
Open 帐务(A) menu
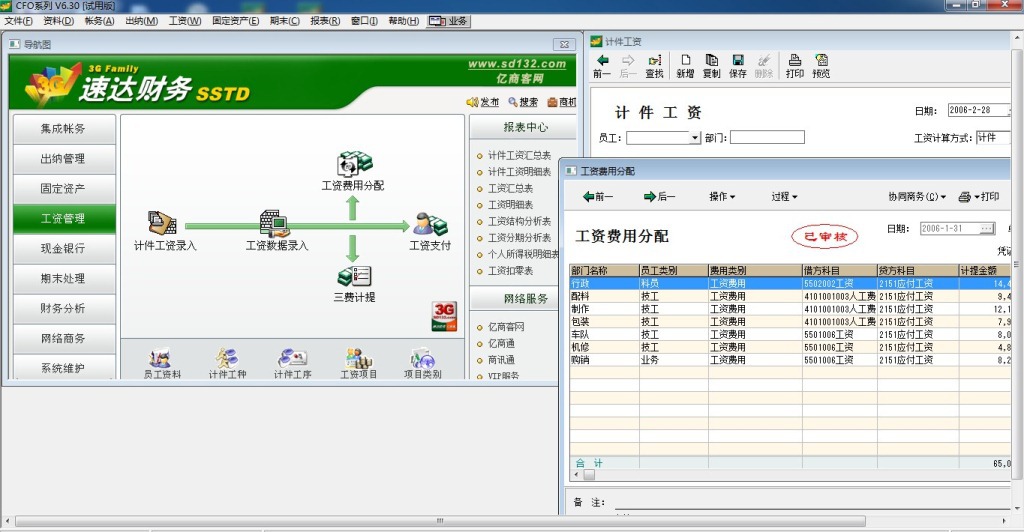99,21
